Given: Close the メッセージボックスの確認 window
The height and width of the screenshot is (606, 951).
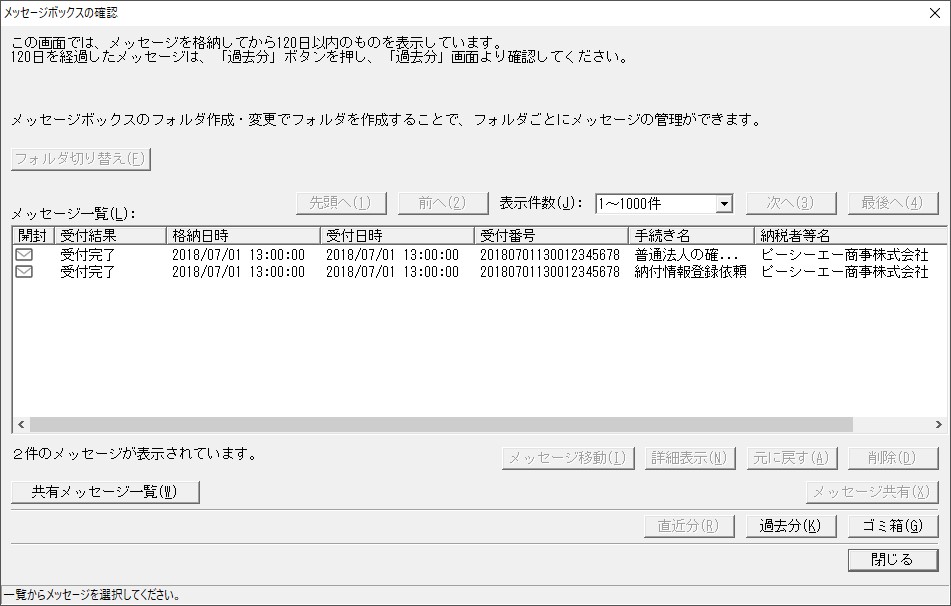Looking at the screenshot, I should 935,13.
